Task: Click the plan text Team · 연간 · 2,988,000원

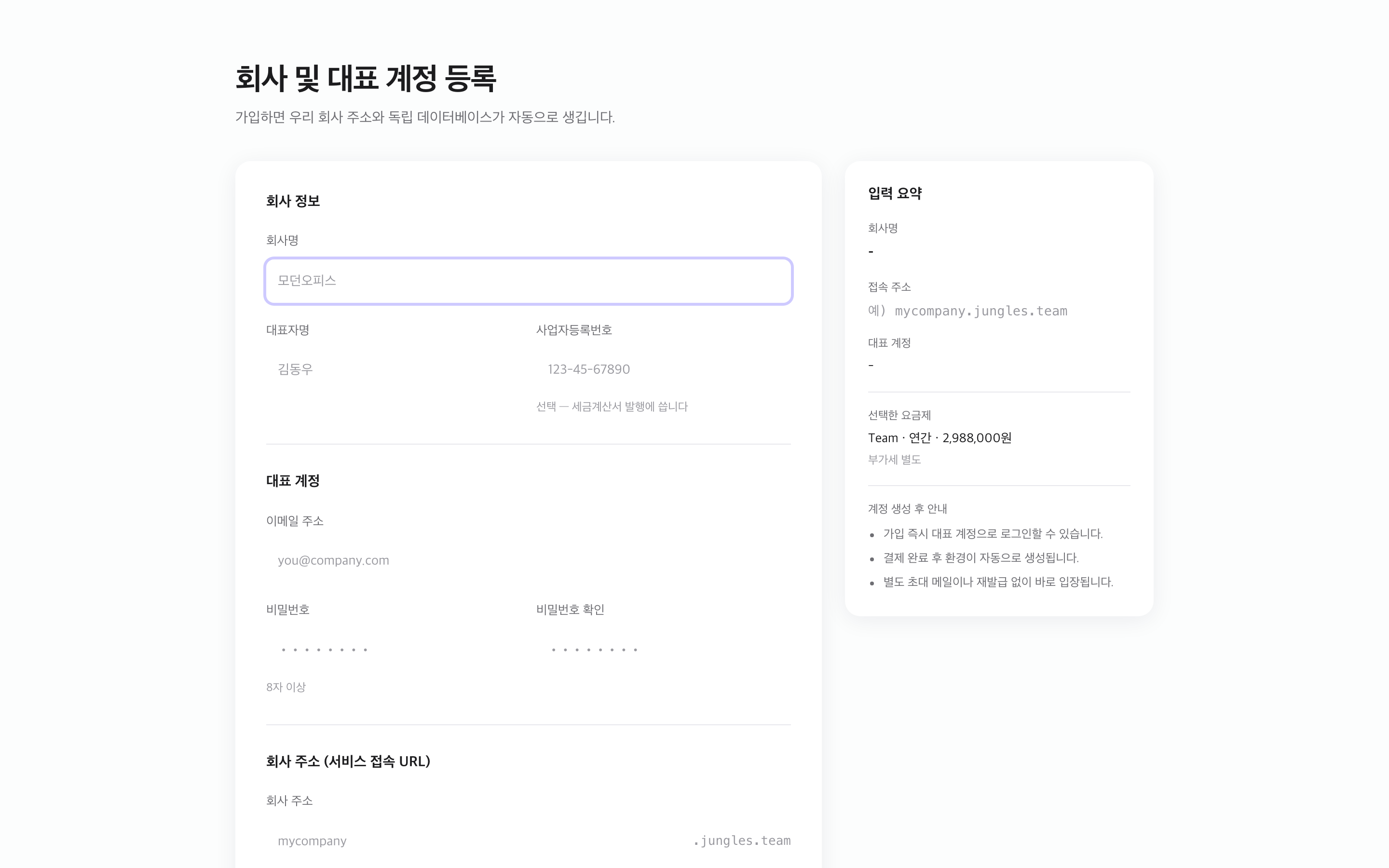Action: coord(940,438)
